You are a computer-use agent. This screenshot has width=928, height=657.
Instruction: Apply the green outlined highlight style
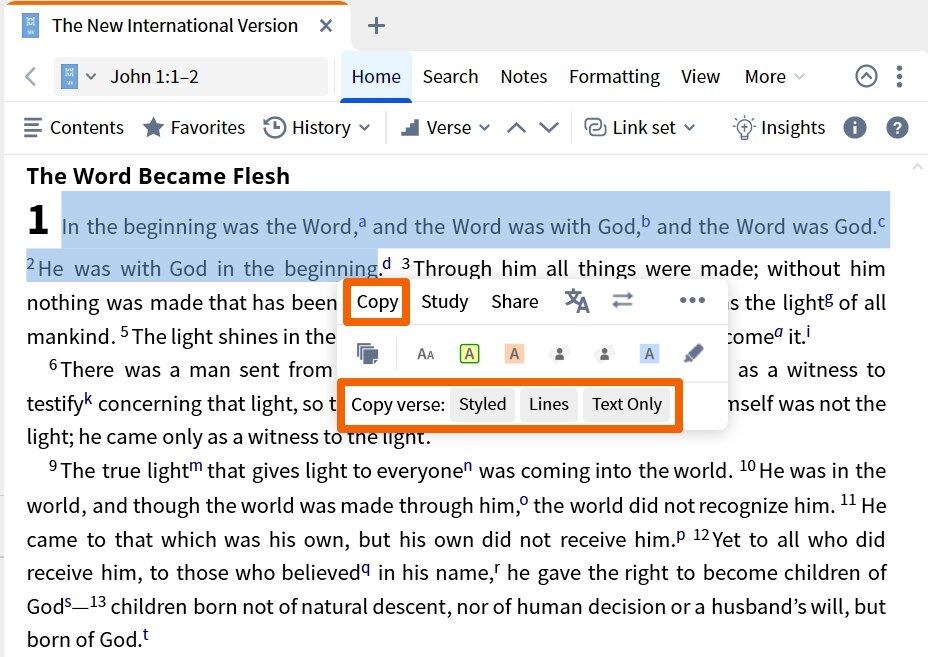[x=470, y=353]
